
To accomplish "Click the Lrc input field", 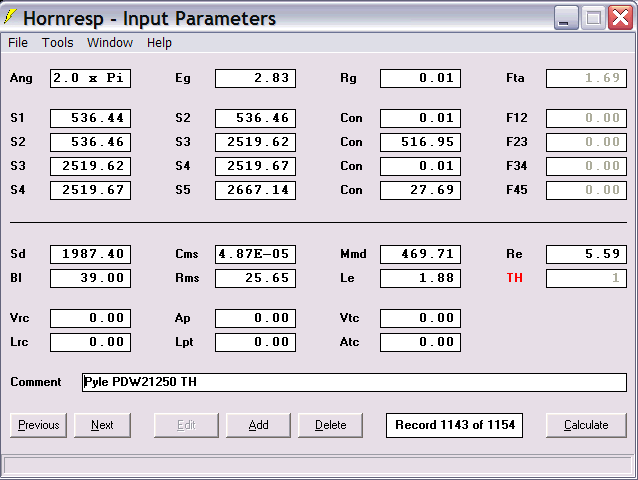I will click(x=90, y=342).
